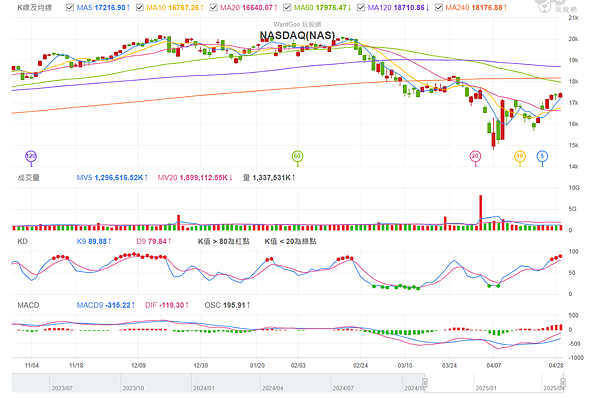600x398 pixels.
Task: Toggle the MA60 moving average checkbox
Action: [x=287, y=7]
